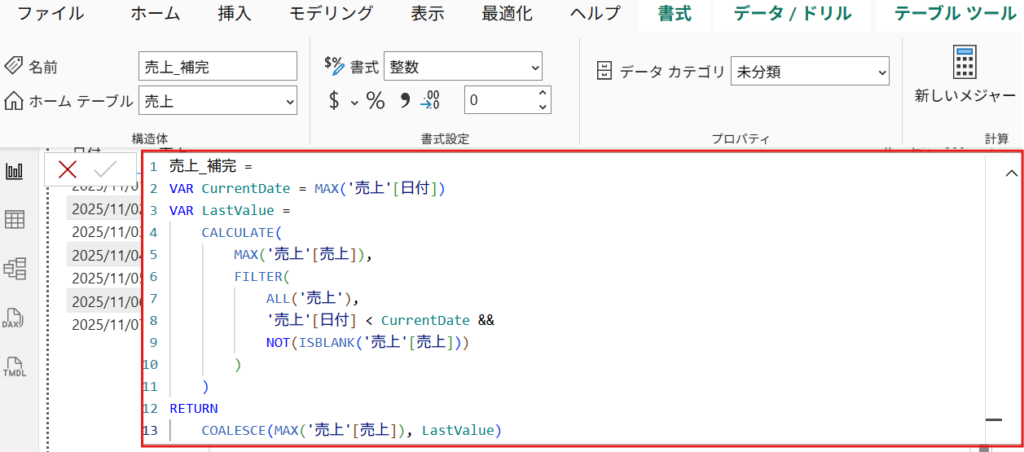
Task: Switch to the モデリング ribbon tab
Action: tap(331, 14)
